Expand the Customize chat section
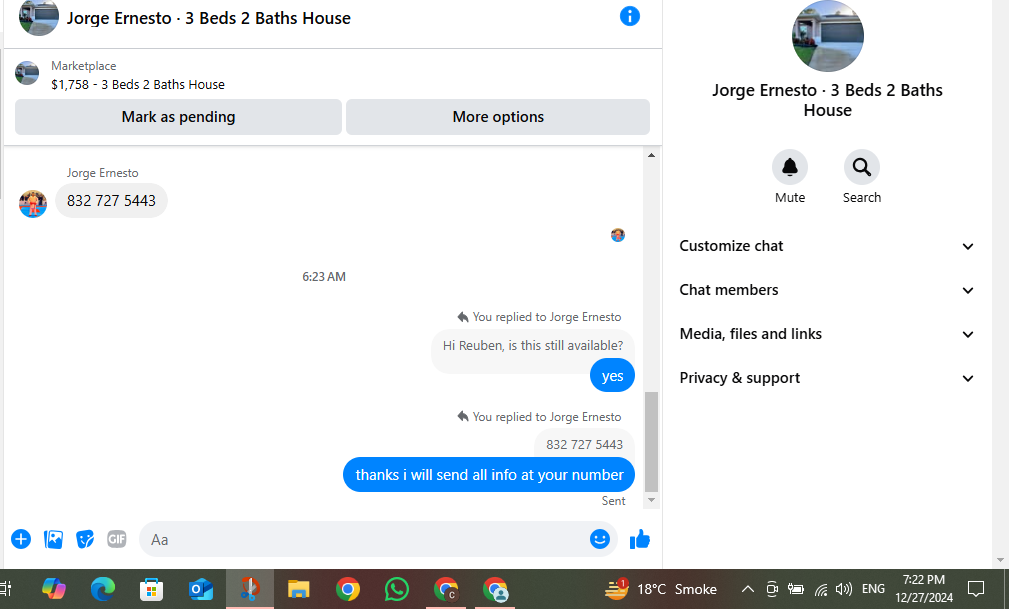The width and height of the screenshot is (1009, 609). (827, 246)
